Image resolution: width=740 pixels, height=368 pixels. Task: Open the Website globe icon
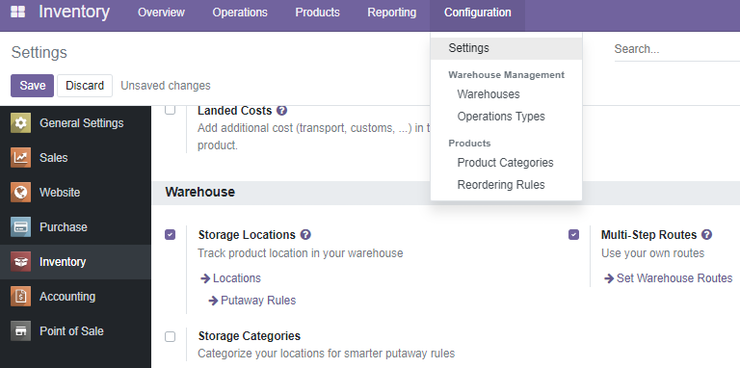tap(20, 192)
